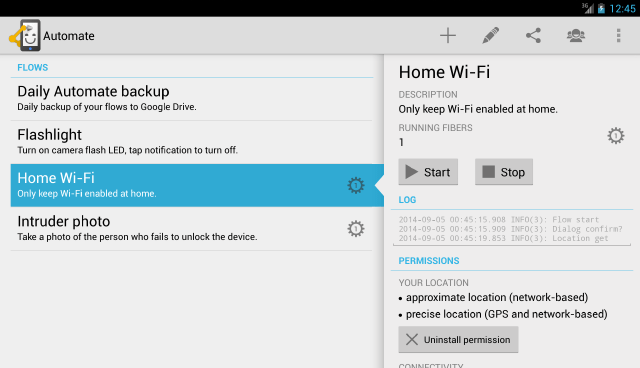Tap 'Daily backup of your flows' description
Screen dimensions: 640x368
107,107
